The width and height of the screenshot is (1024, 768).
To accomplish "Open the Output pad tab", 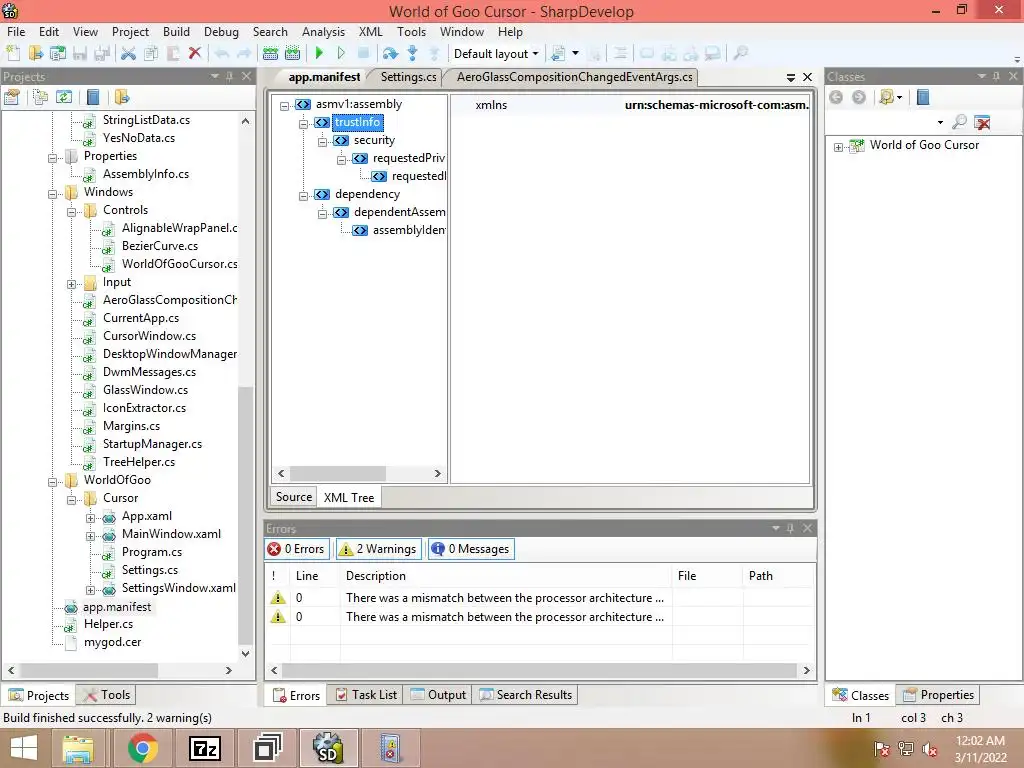I will (439, 695).
